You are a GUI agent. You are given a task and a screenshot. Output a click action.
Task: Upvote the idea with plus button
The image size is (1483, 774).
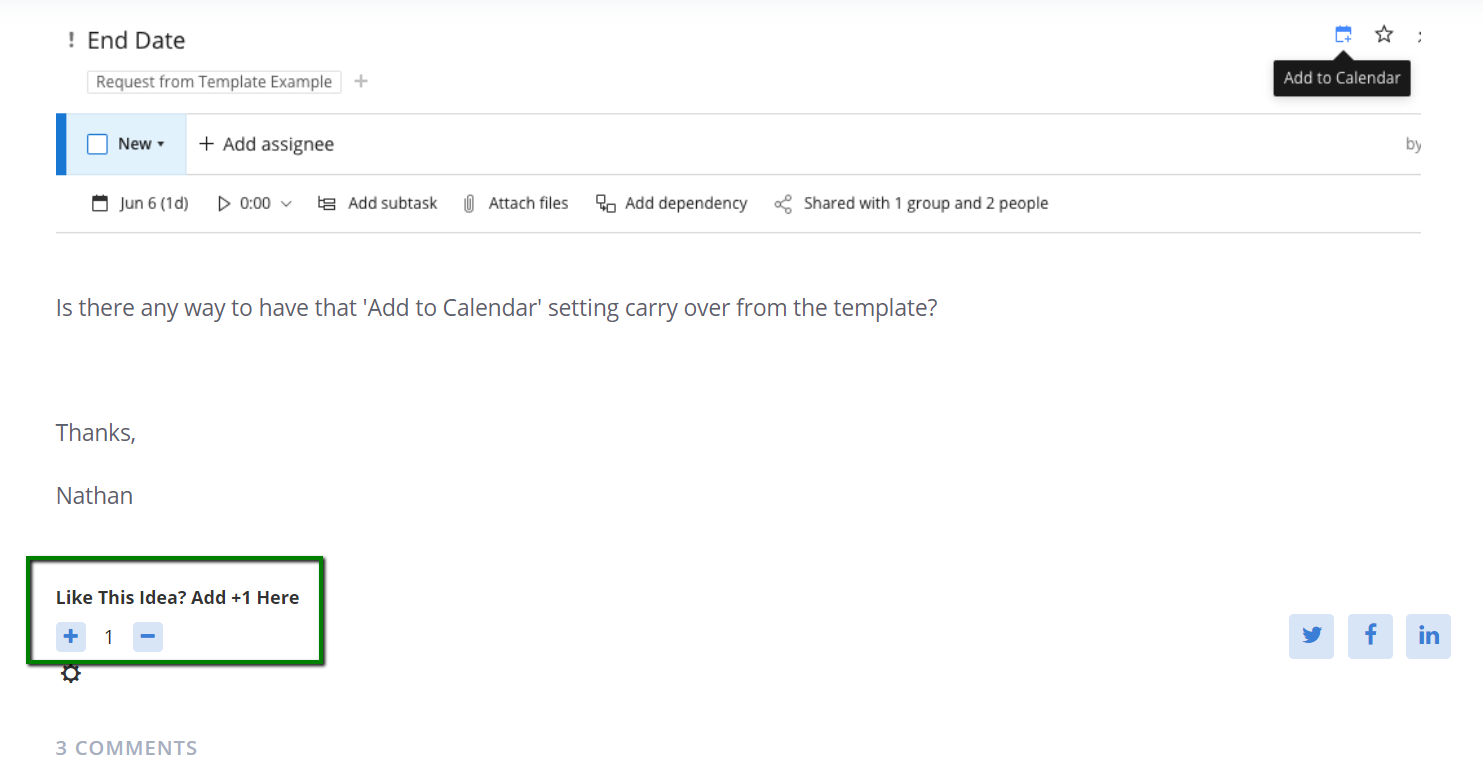(x=71, y=636)
